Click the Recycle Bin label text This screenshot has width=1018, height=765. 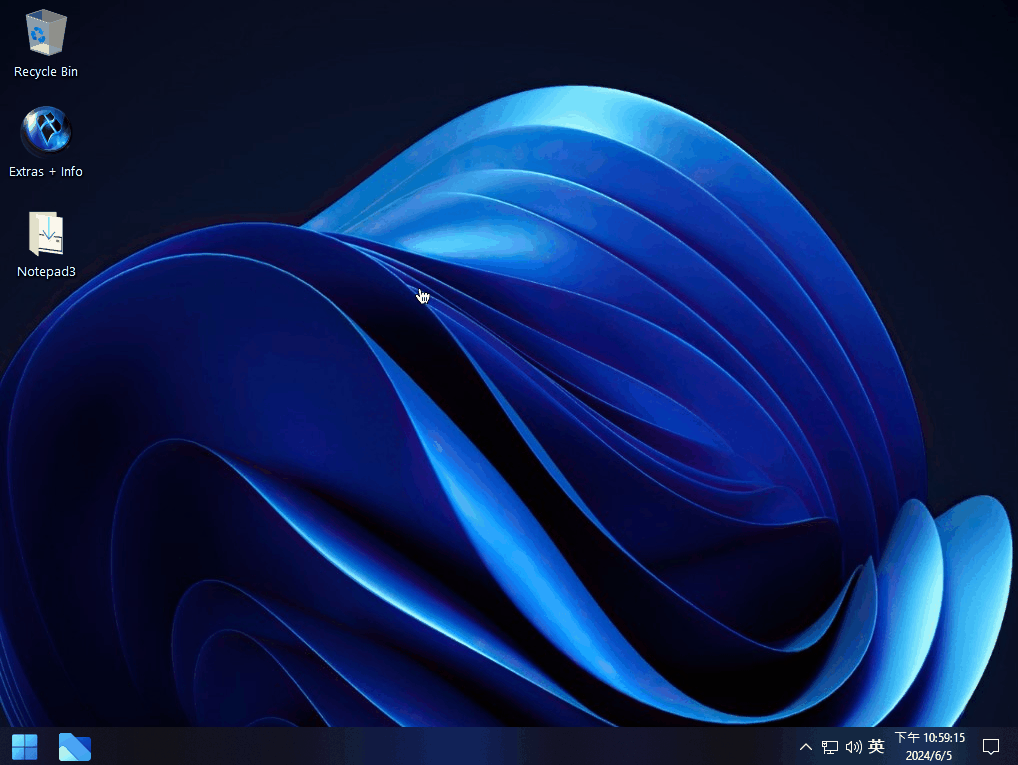45,71
